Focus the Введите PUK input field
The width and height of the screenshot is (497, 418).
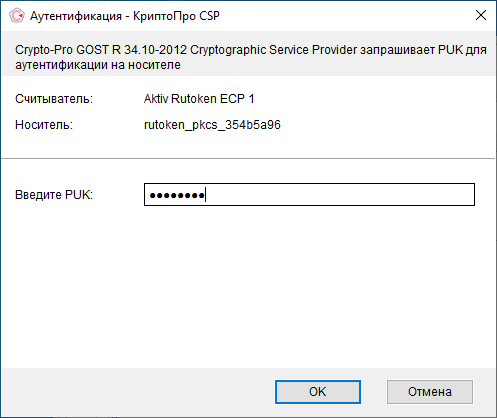coord(309,194)
